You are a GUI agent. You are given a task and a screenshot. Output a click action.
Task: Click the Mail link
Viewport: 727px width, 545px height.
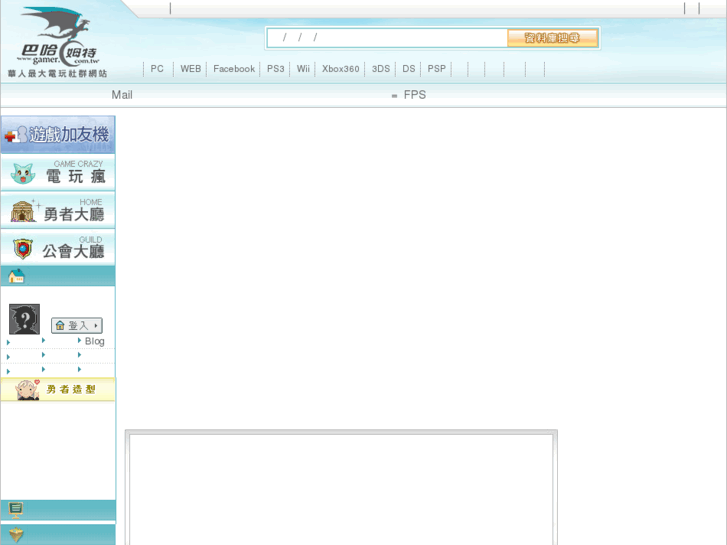(122, 95)
